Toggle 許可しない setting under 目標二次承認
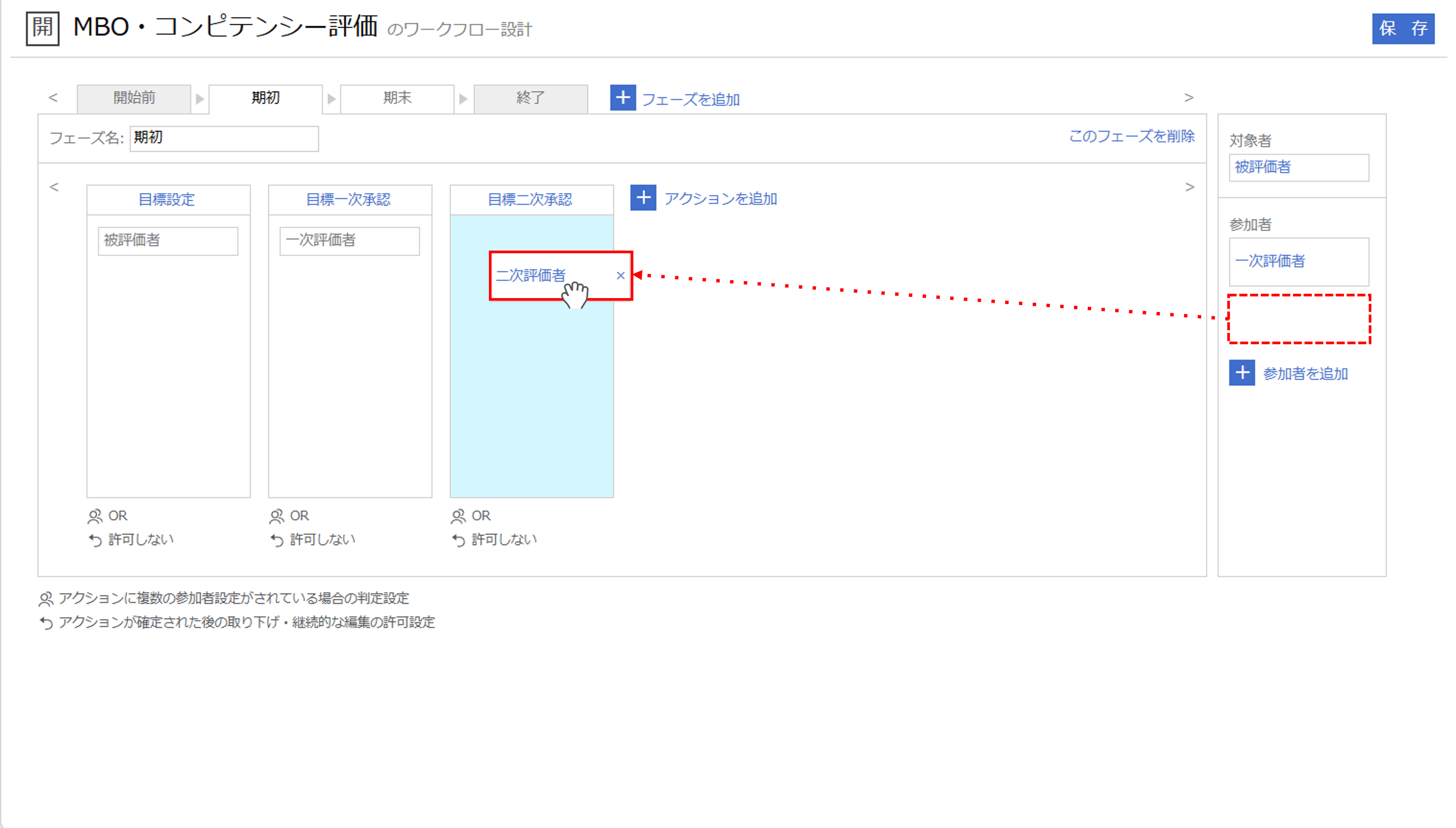The height and width of the screenshot is (828, 1456). (x=504, y=539)
